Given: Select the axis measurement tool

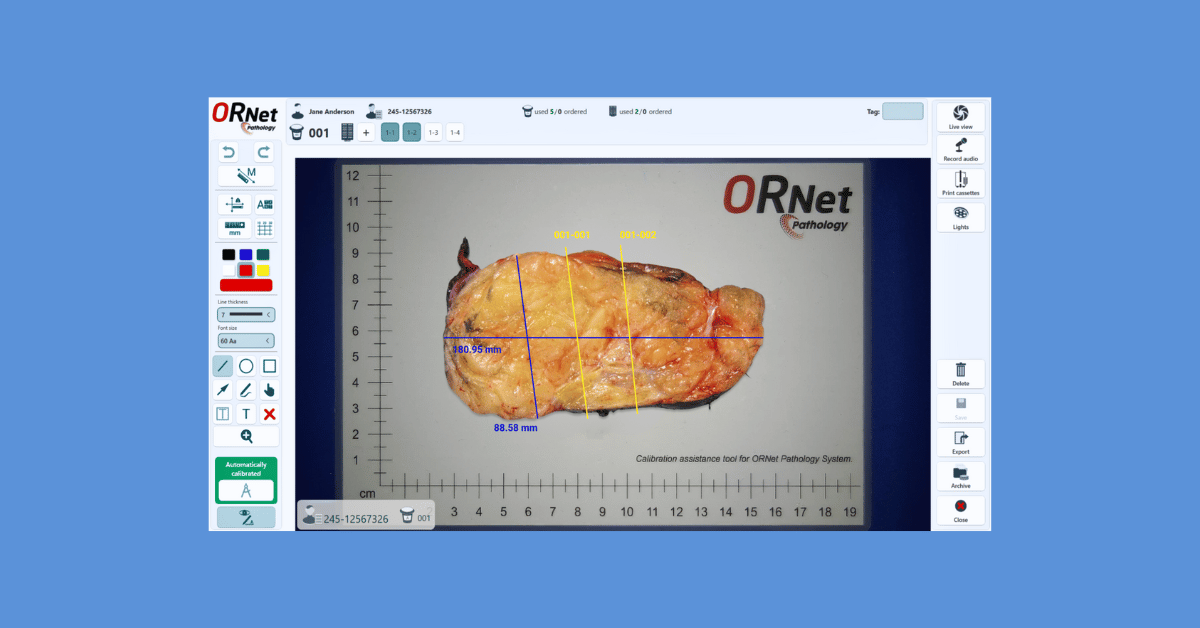Looking at the screenshot, I should click(x=234, y=204).
